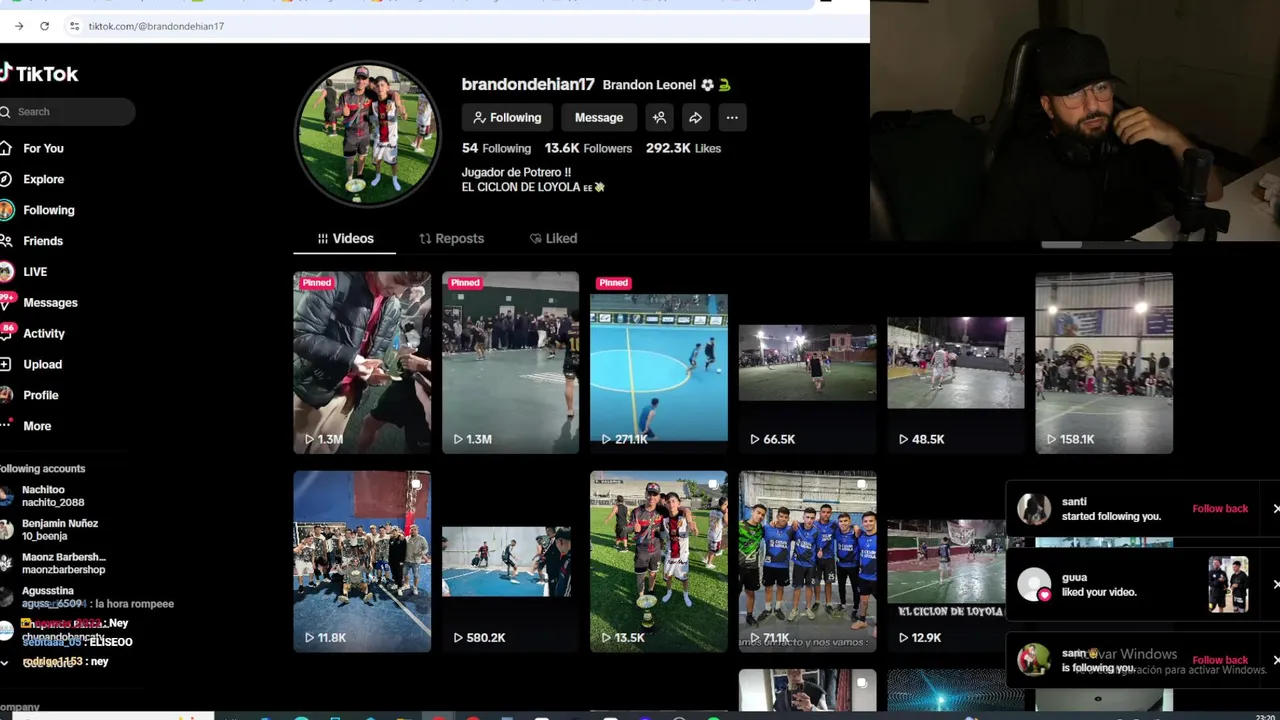Open video with 12.9K views
This screenshot has height=720, width=1280.
tap(946, 561)
